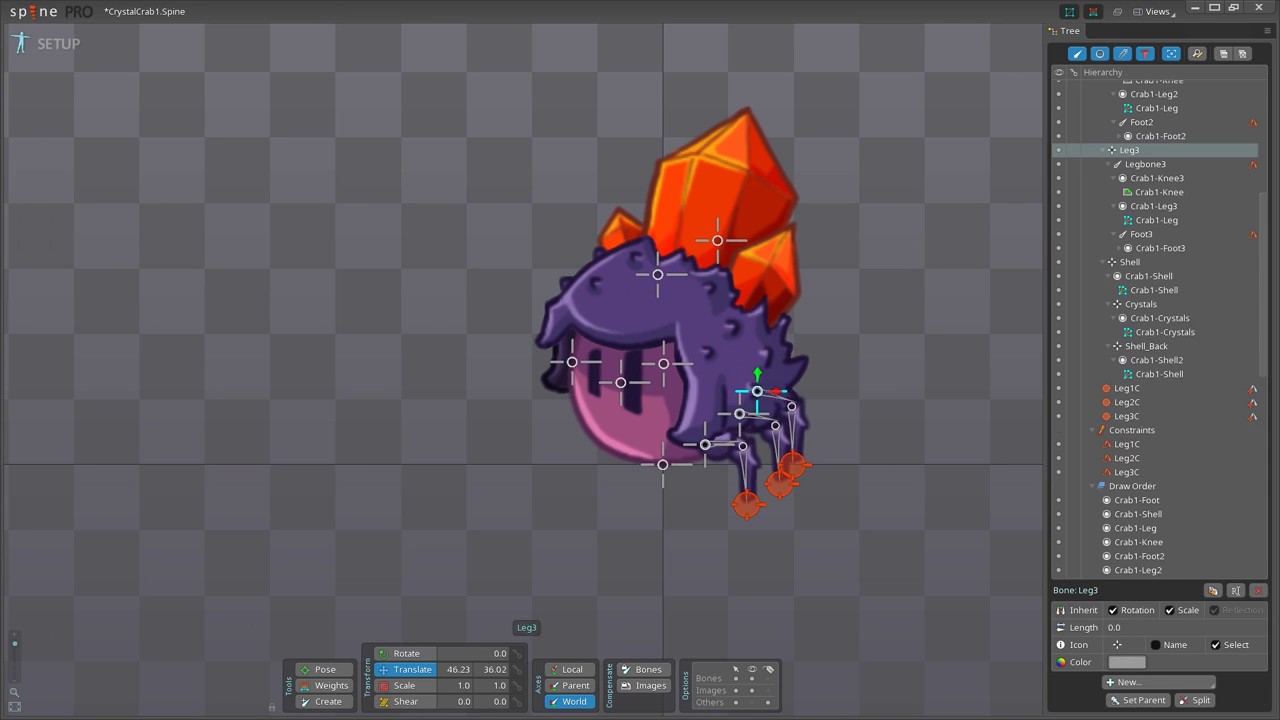Click the Split button

[x=1195, y=700]
